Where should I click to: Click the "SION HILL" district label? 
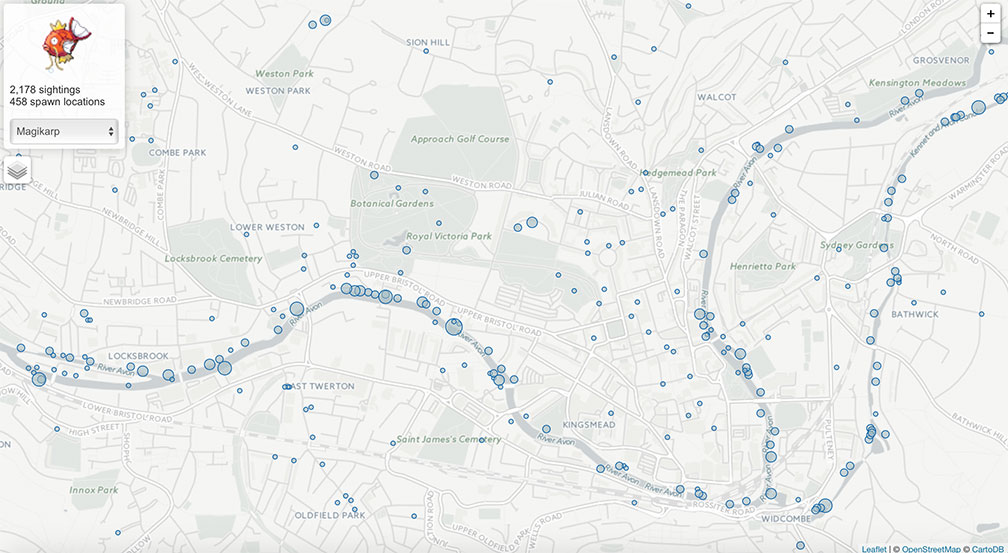click(428, 42)
